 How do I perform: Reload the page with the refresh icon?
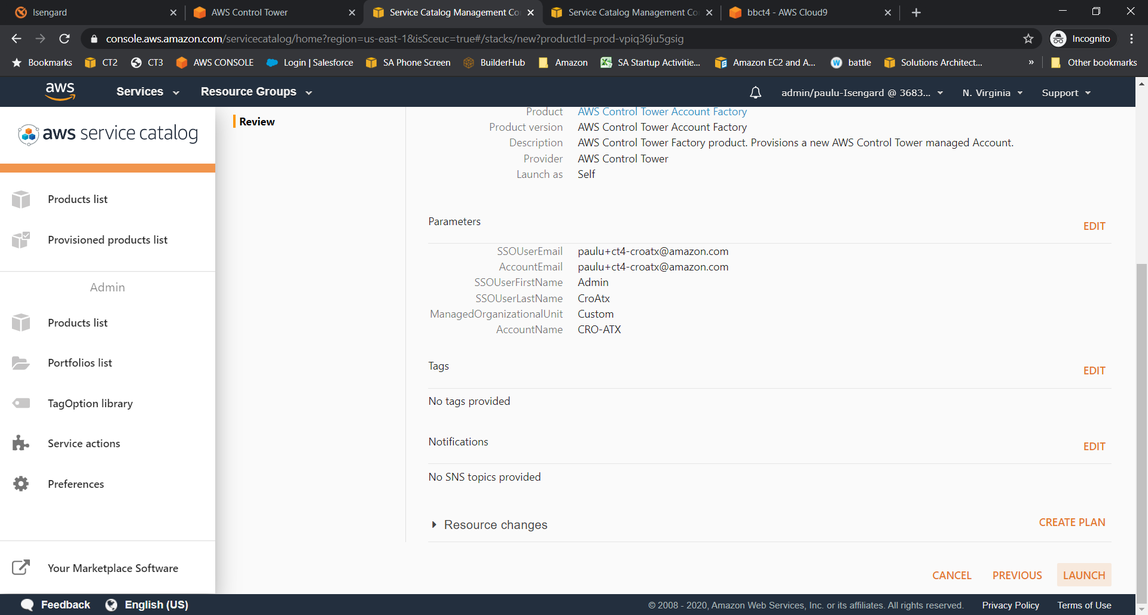(64, 38)
